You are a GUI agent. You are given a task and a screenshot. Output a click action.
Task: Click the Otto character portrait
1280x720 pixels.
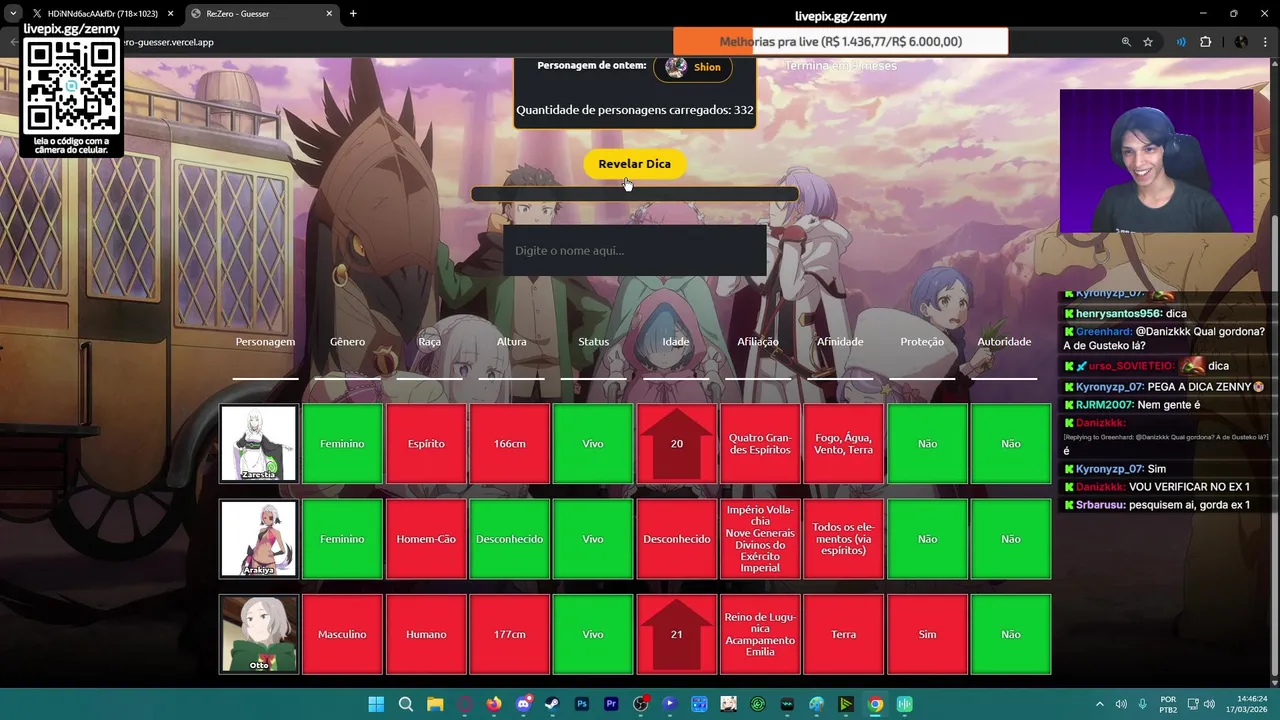point(259,634)
